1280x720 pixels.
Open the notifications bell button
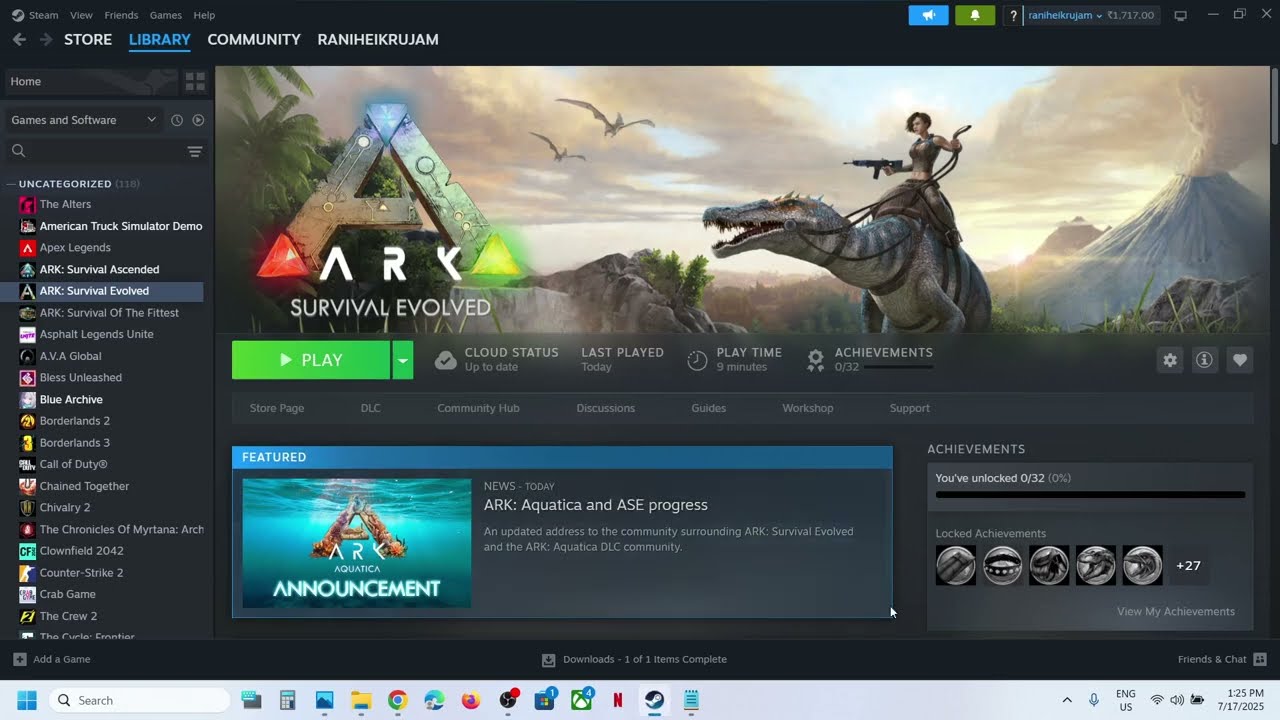tap(975, 15)
